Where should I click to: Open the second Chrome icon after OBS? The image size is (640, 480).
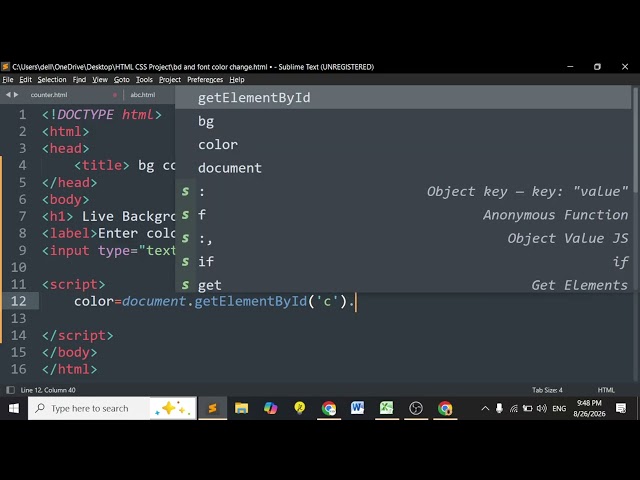point(445,408)
